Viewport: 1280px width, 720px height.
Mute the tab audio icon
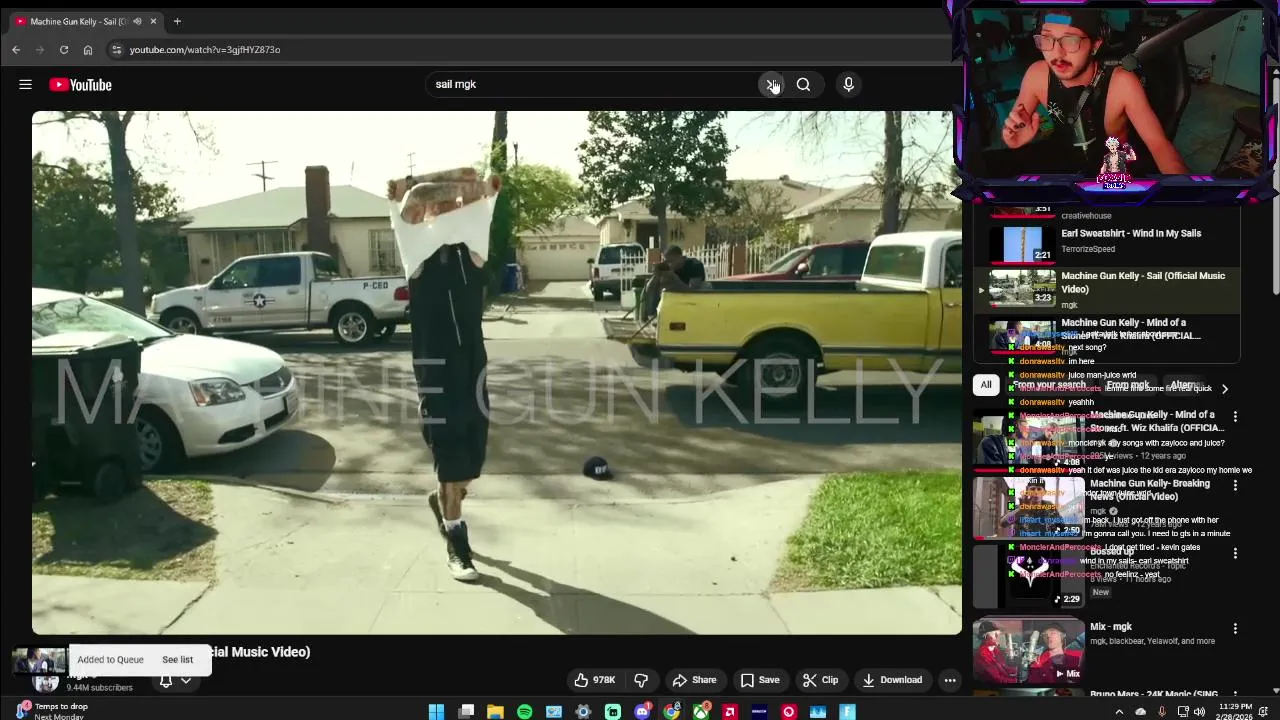click(x=137, y=21)
